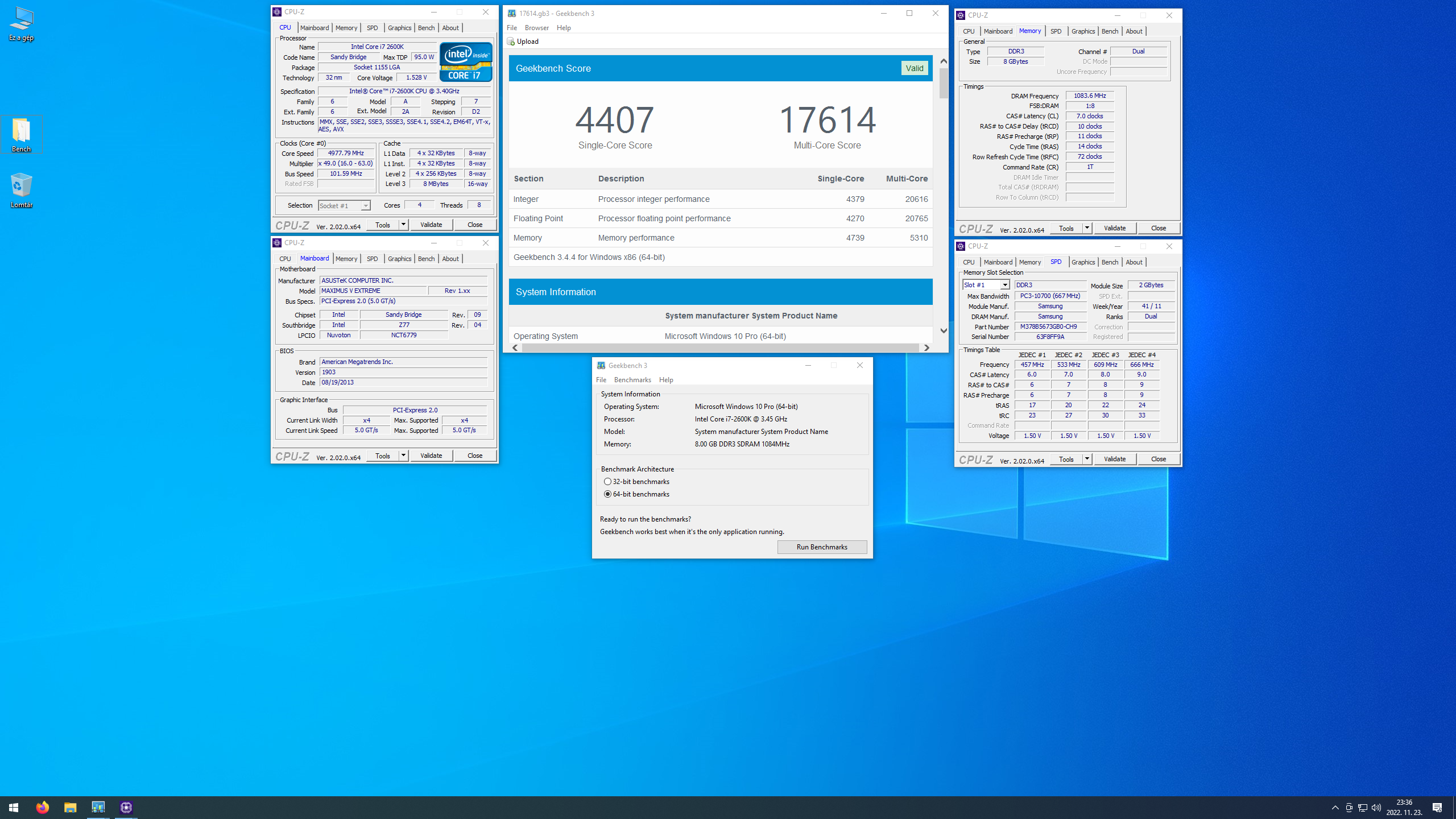Expand Tools dropdown arrow in CPU-Z SPD window
The image size is (1456, 819).
coord(1087,459)
